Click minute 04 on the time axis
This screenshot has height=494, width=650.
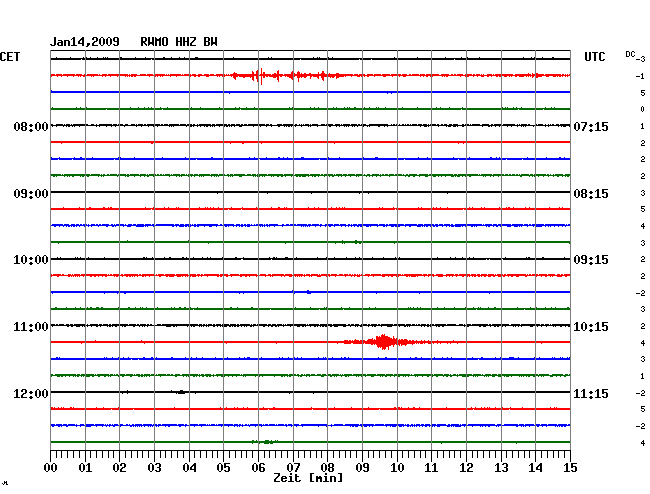(189, 468)
